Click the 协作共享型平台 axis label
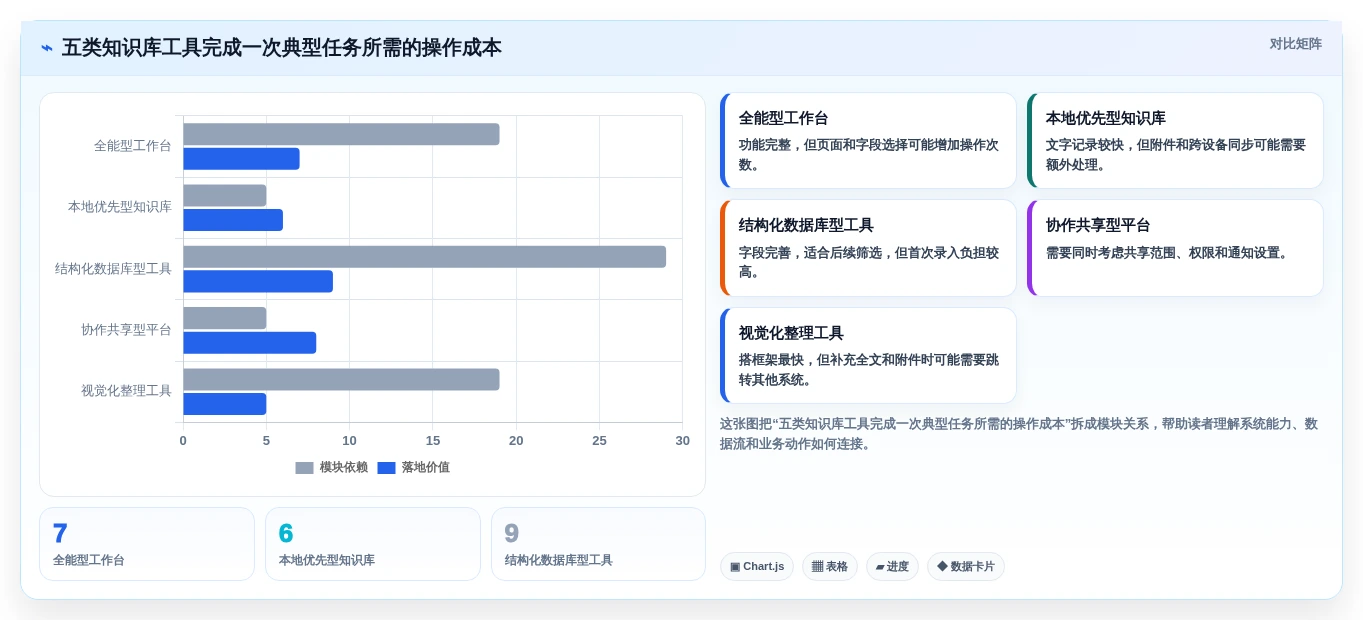Viewport: 1363px width, 620px height. tap(126, 330)
